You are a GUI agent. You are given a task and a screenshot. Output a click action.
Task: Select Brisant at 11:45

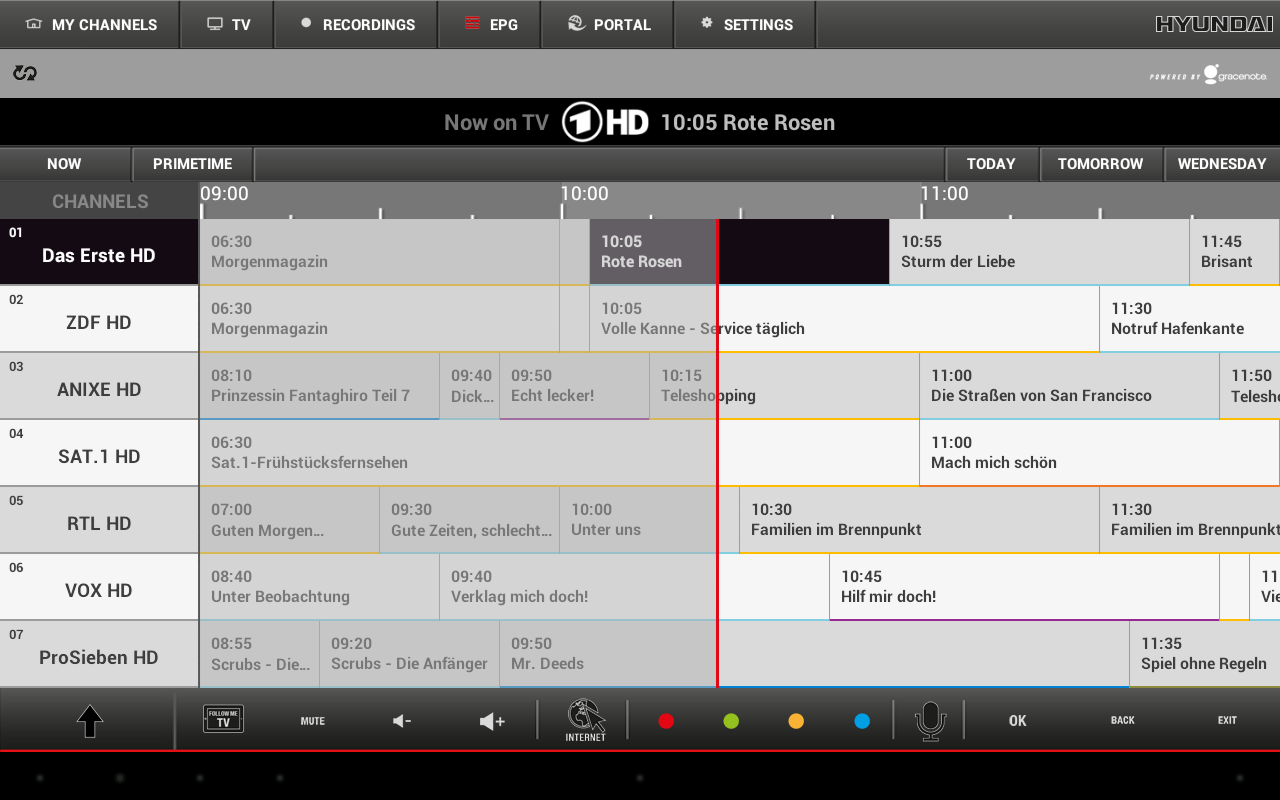tap(1235, 252)
